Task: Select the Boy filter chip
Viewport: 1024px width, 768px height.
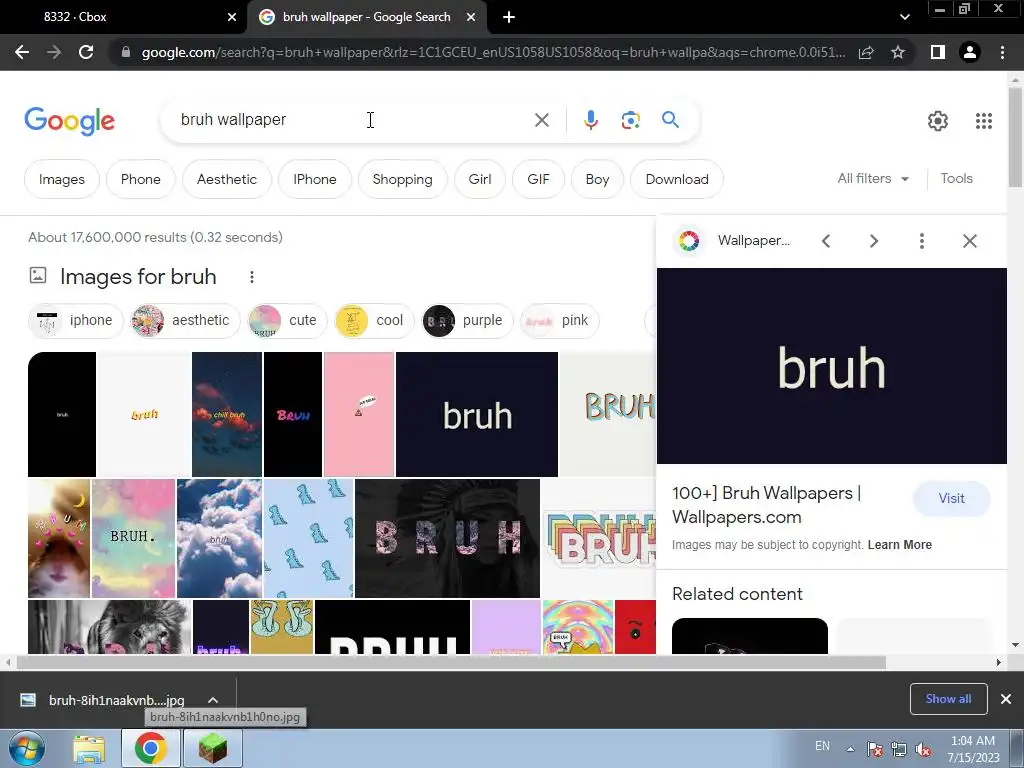Action: pyautogui.click(x=597, y=179)
